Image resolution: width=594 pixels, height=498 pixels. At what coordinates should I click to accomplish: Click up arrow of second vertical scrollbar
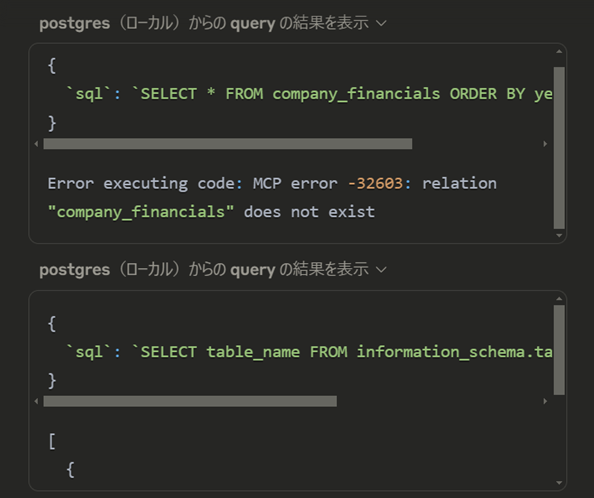pyautogui.click(x=559, y=299)
